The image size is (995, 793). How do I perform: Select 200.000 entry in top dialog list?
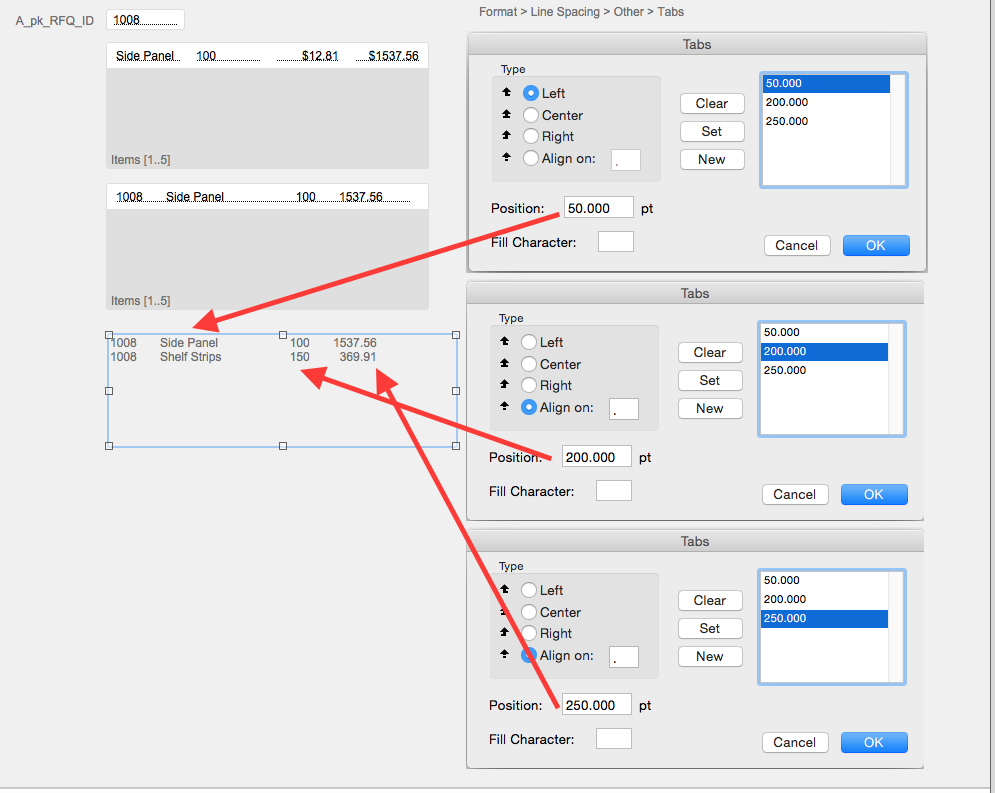pos(826,102)
